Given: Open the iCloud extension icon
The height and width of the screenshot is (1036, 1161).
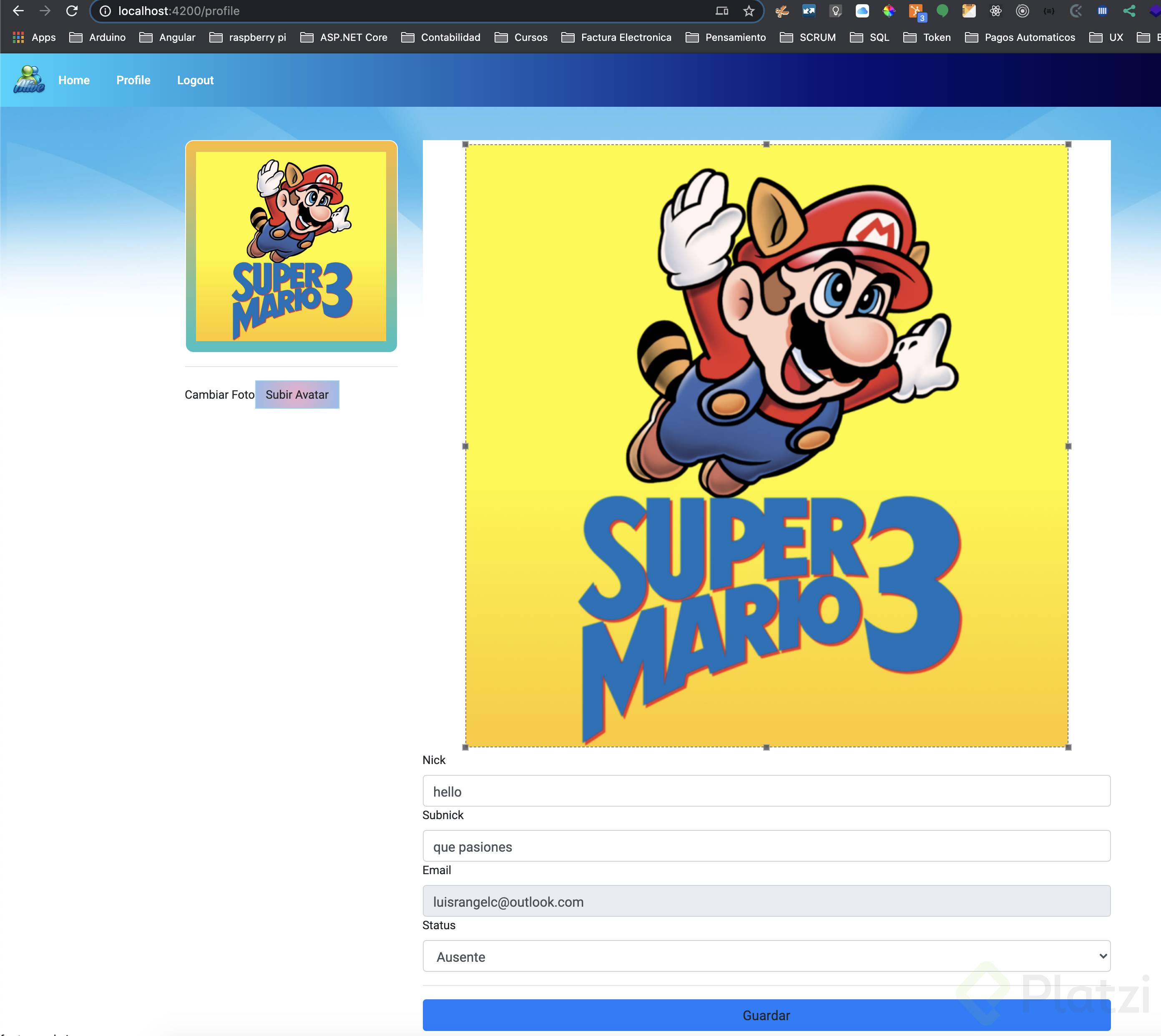Looking at the screenshot, I should point(862,11).
